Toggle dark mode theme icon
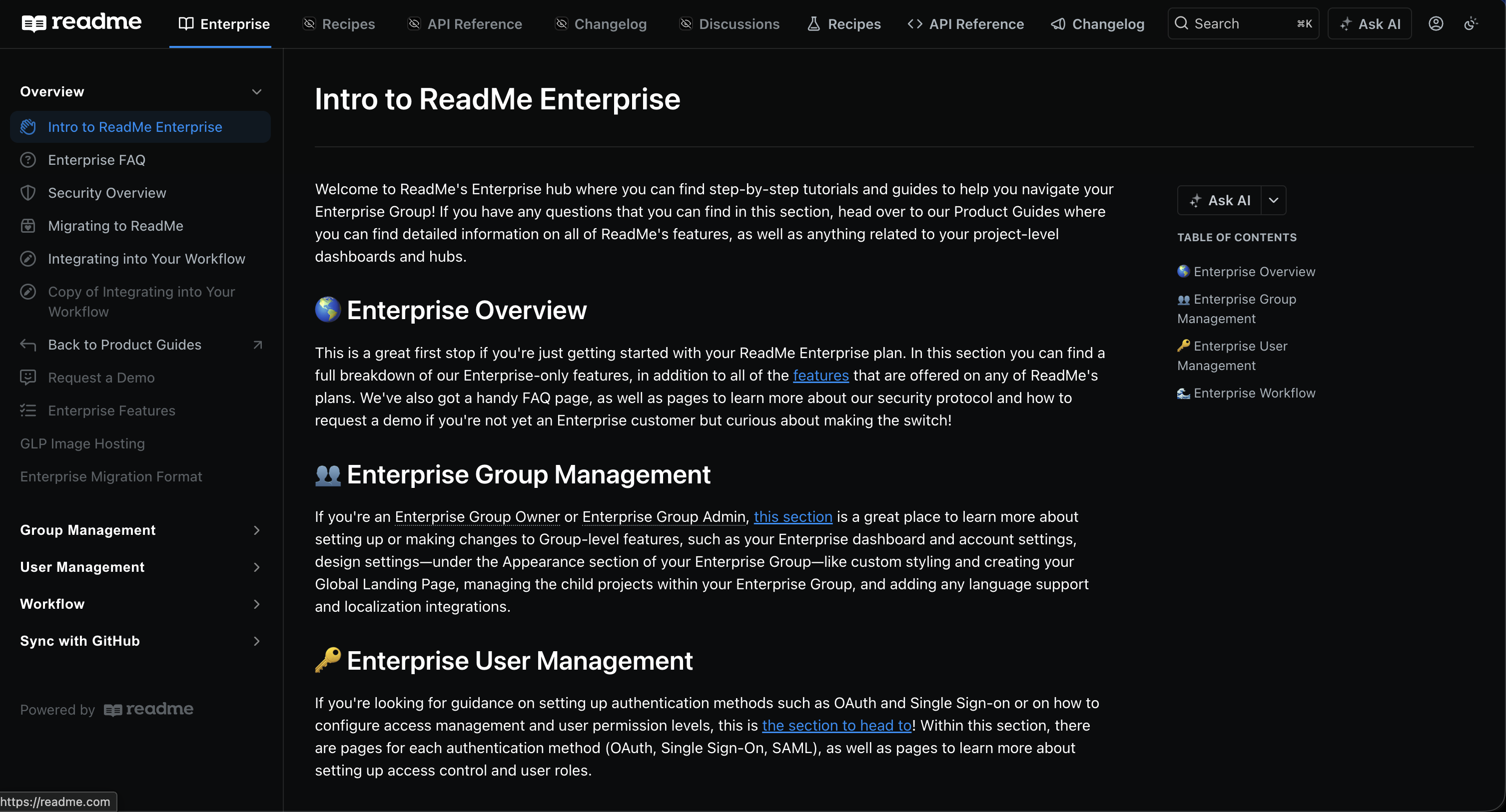Image resolution: width=1506 pixels, height=812 pixels. (x=1471, y=23)
